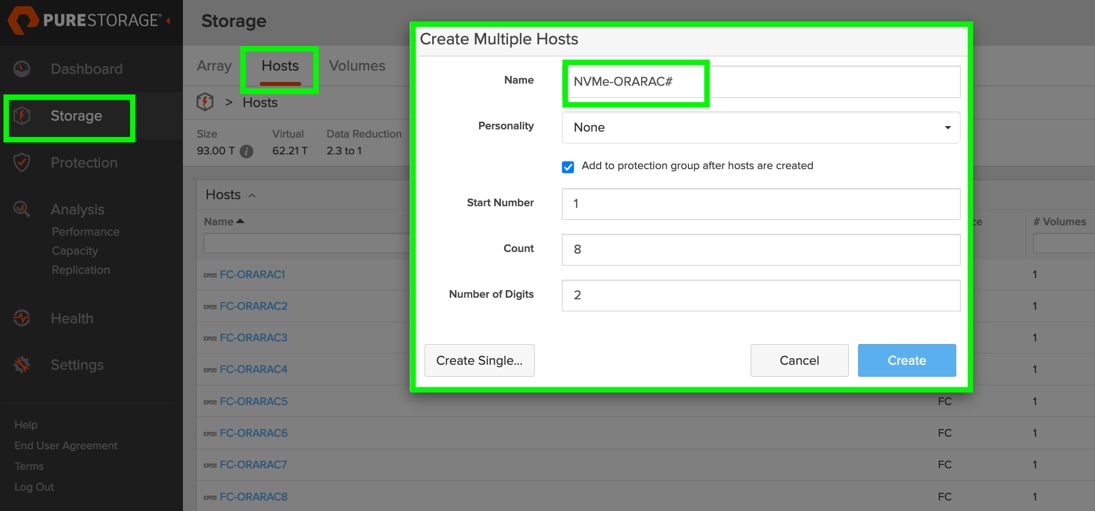The image size is (1095, 511).
Task: Click the Storage lightning icon in the sidebar
Action: [22, 116]
